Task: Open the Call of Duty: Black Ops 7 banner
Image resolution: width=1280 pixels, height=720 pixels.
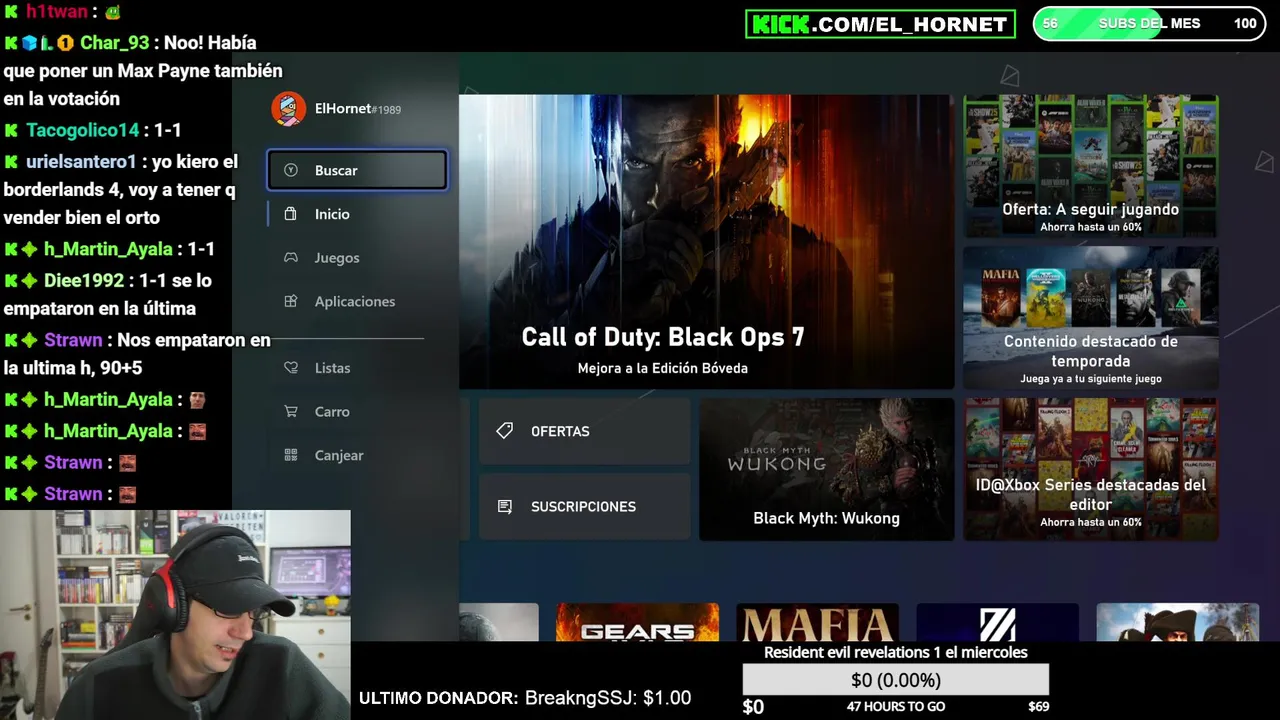Action: [x=706, y=241]
